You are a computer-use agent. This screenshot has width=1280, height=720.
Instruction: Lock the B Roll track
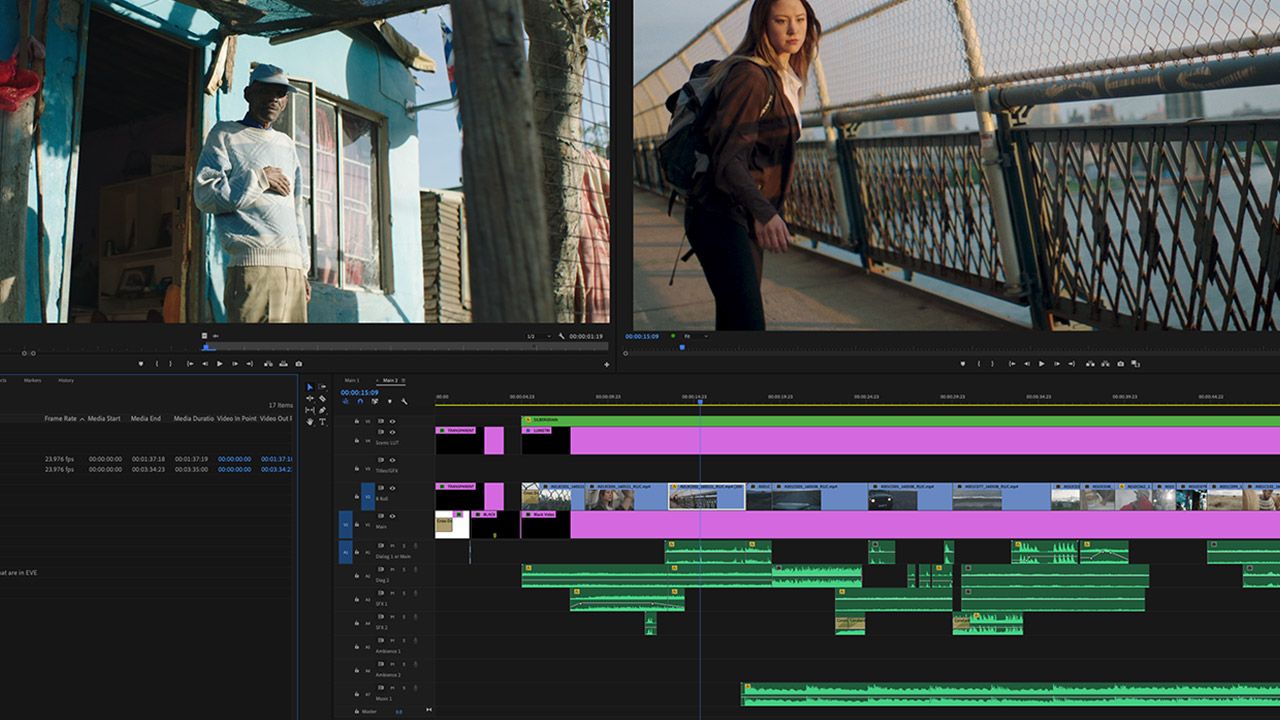pos(357,497)
